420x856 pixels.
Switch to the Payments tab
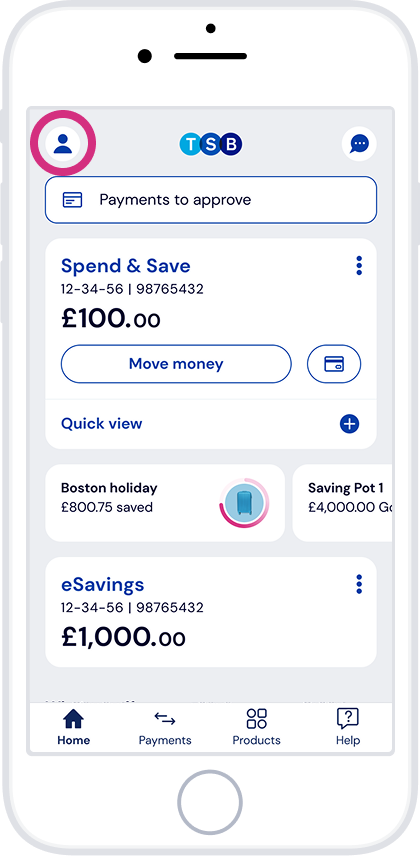click(165, 728)
